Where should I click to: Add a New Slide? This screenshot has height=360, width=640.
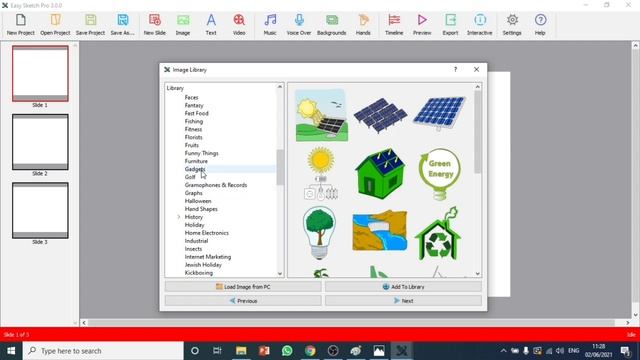(x=155, y=24)
